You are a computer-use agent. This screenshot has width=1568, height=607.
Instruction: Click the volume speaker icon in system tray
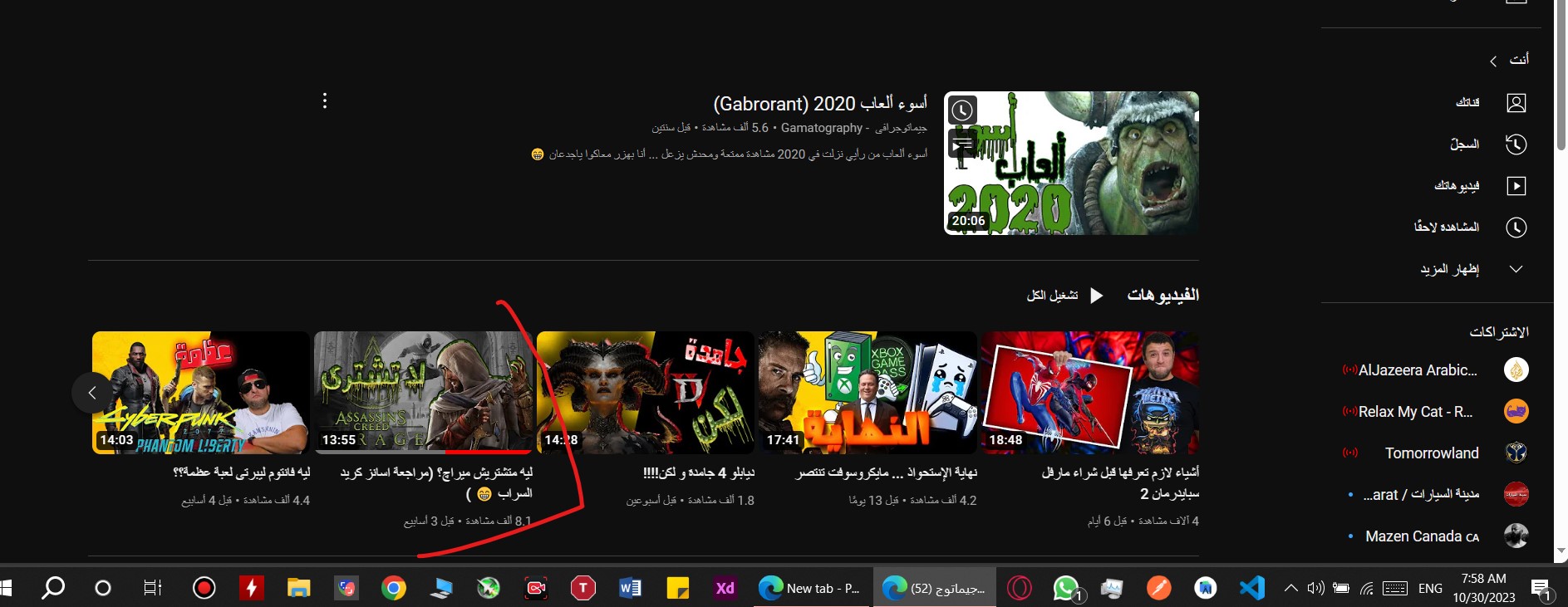pyautogui.click(x=1315, y=588)
